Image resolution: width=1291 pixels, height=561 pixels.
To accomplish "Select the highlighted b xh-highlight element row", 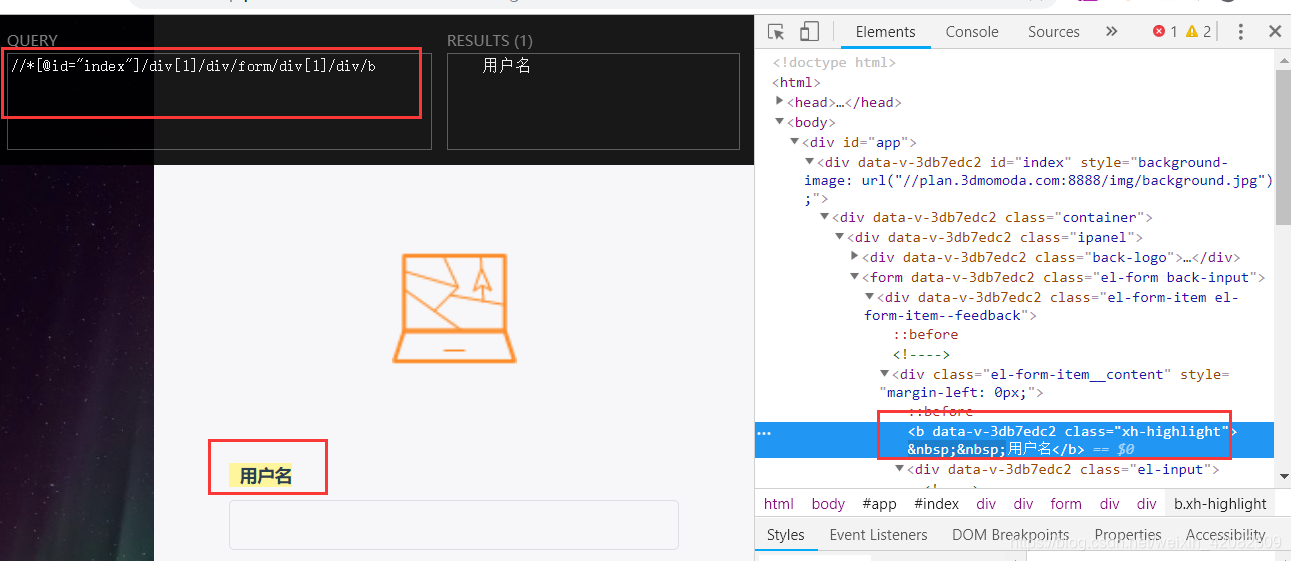I will point(1015,440).
